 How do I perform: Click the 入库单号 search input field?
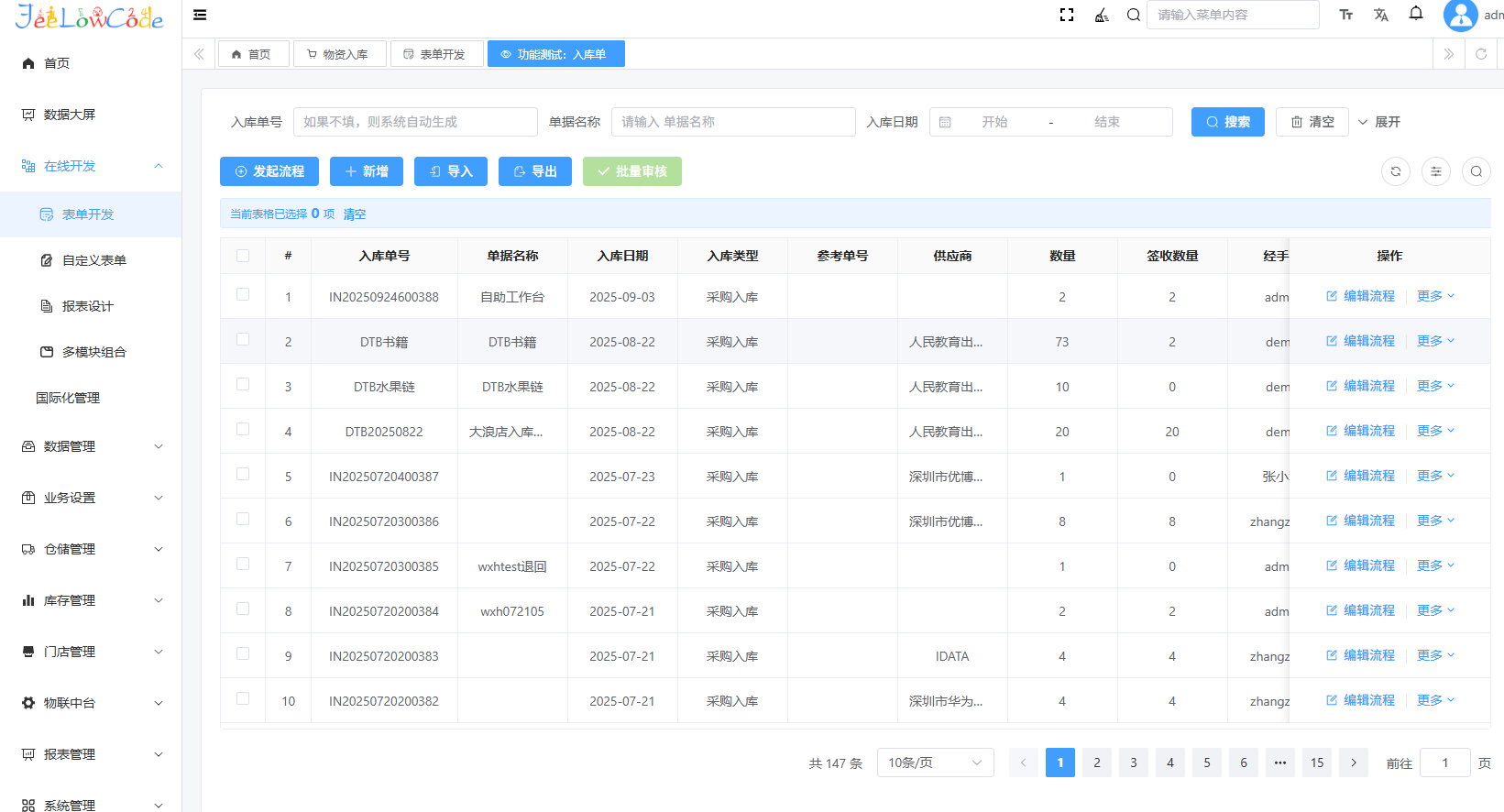pos(415,122)
